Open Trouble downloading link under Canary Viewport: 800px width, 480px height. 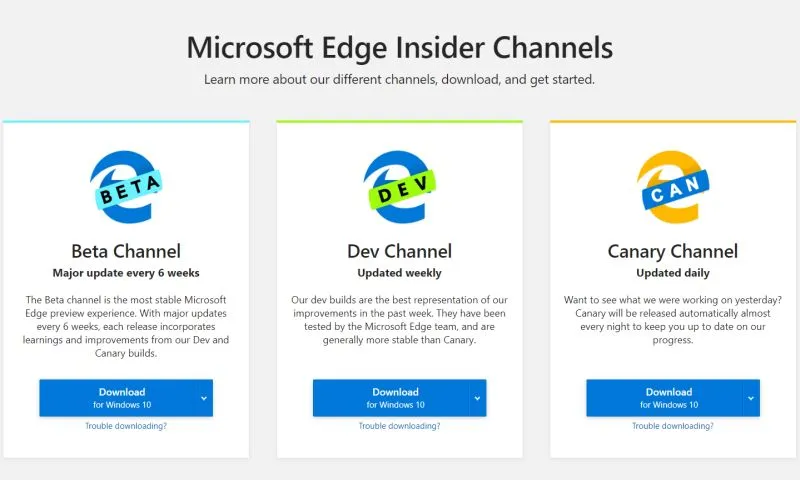coord(672,426)
